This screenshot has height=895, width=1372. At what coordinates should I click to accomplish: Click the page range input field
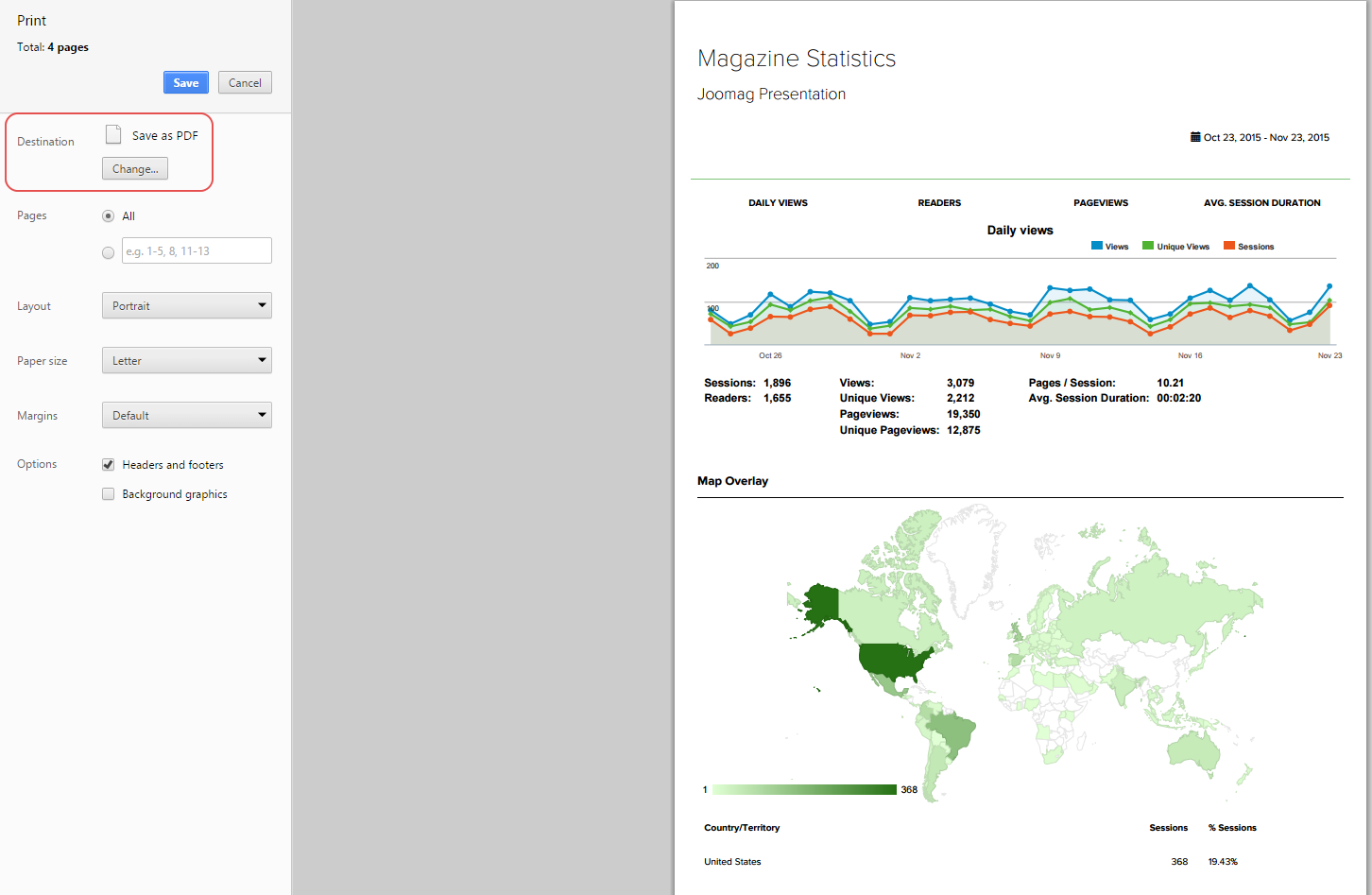[x=197, y=251]
